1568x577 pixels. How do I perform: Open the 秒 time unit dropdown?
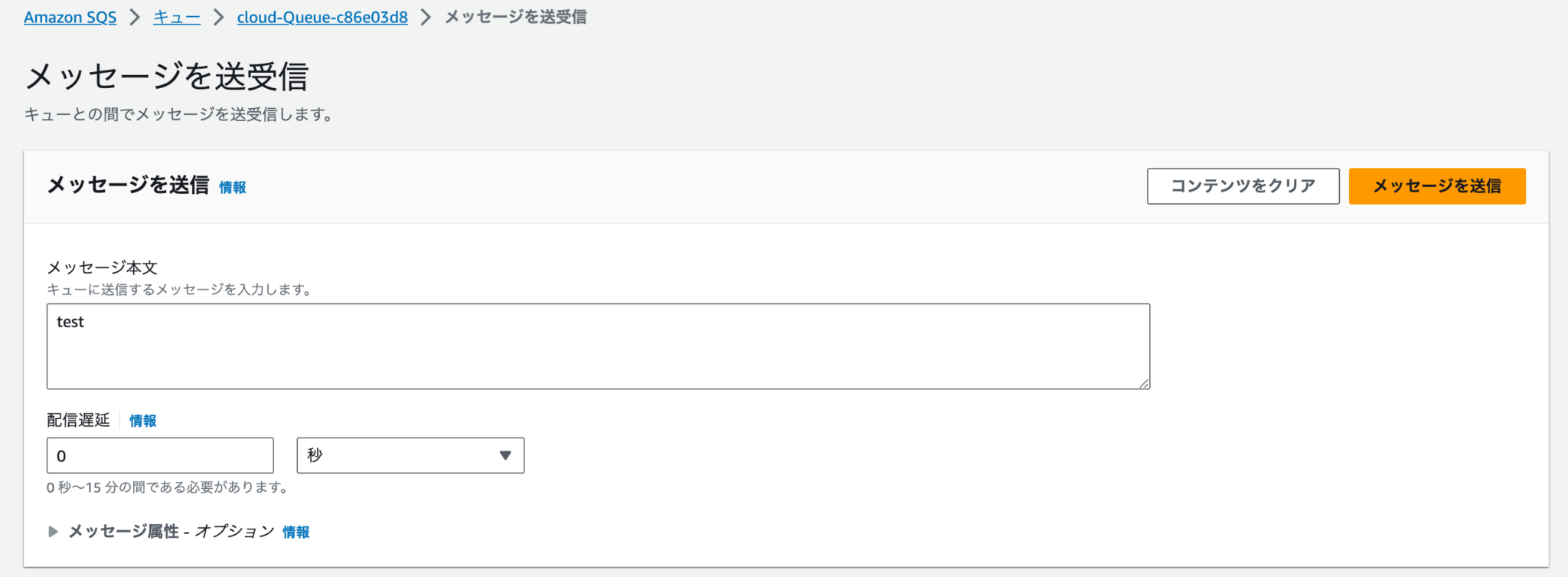(x=410, y=455)
